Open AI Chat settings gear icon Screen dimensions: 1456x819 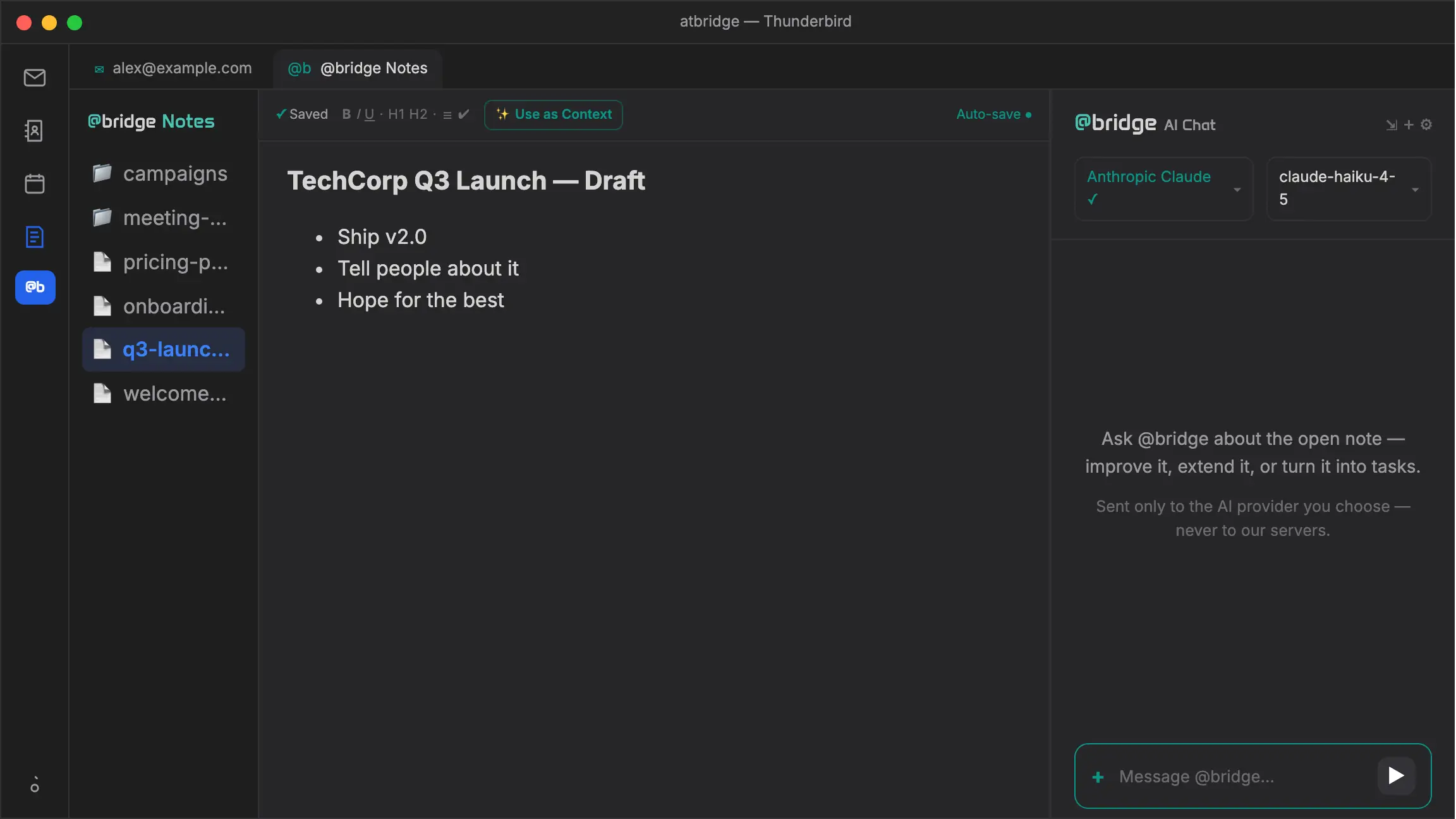tap(1426, 124)
